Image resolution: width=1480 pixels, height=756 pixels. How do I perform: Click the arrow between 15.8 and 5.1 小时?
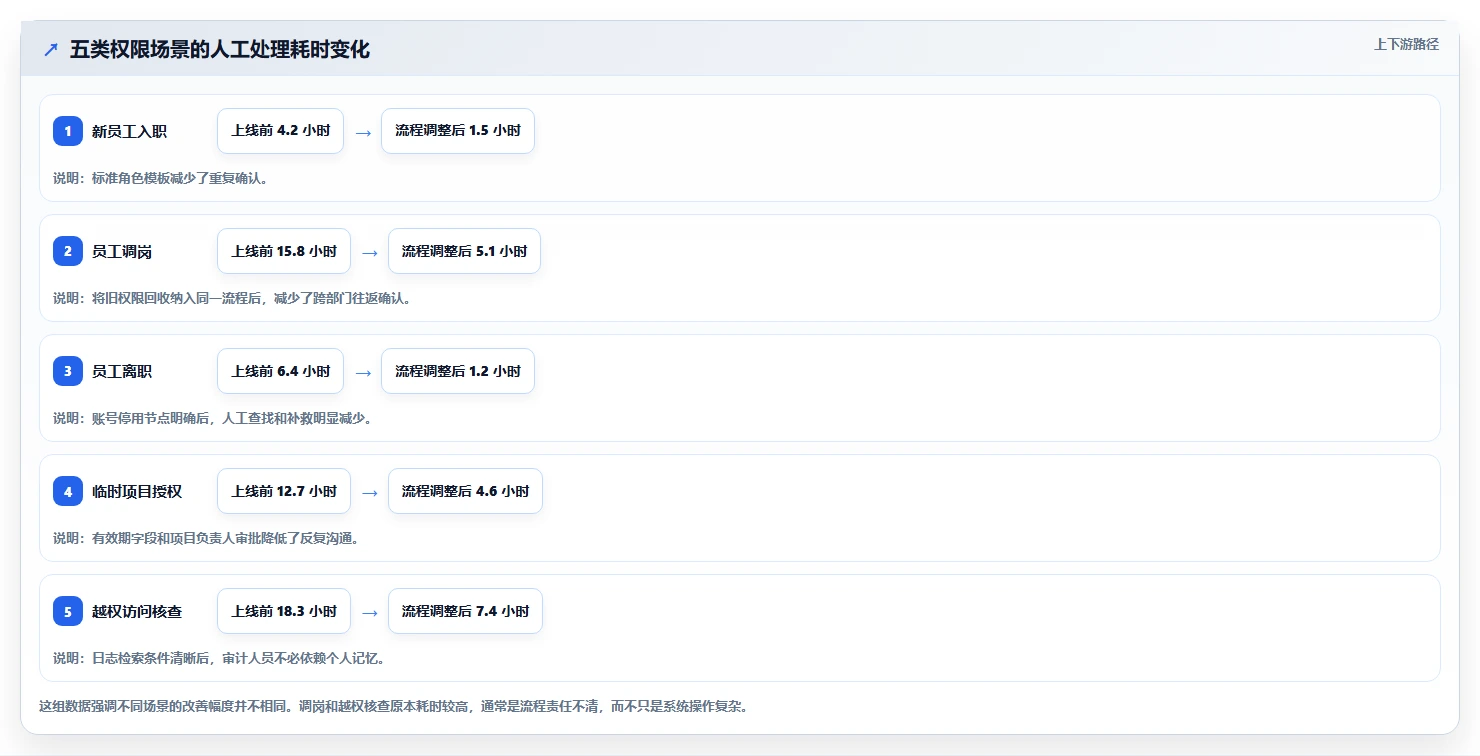(x=370, y=252)
